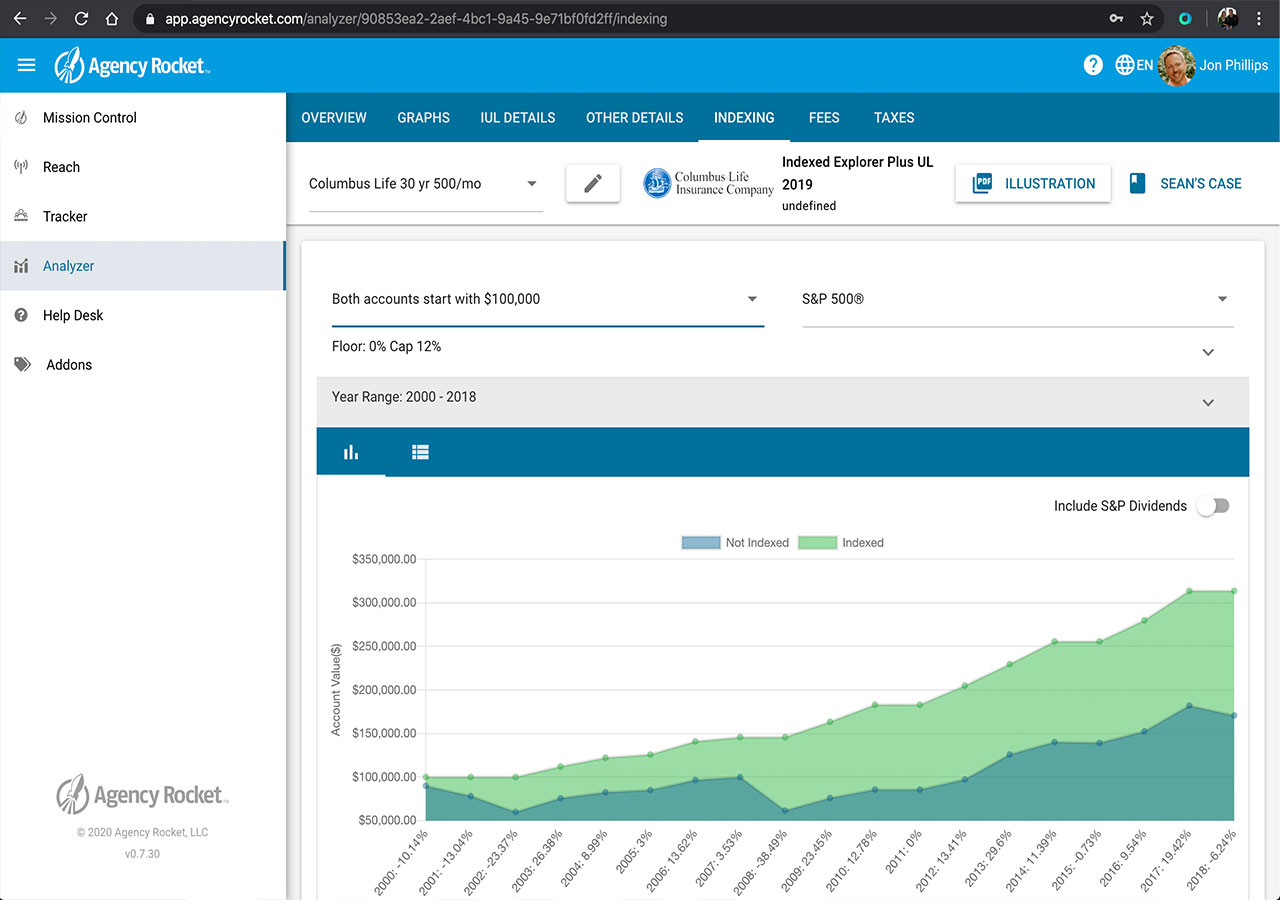Click the 2017 Not Indexed data point
The image size is (1280, 900).
pyautogui.click(x=1189, y=706)
